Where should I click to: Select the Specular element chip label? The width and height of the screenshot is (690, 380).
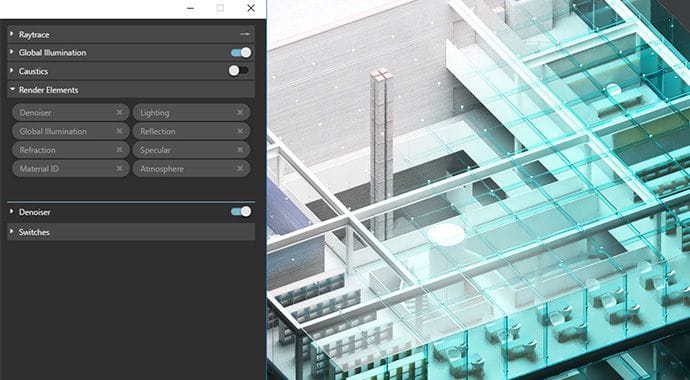155,150
